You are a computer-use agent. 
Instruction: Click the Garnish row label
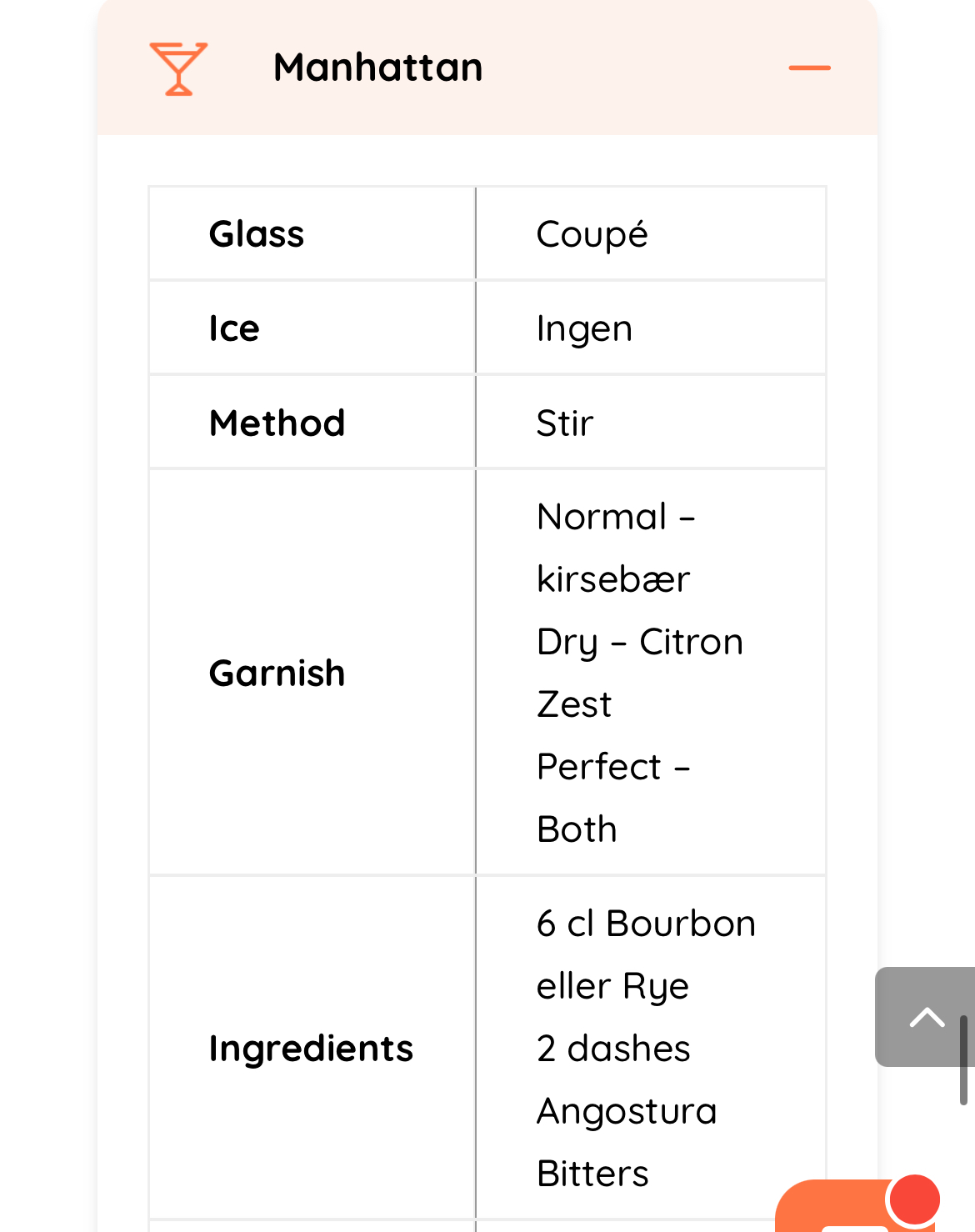click(277, 673)
